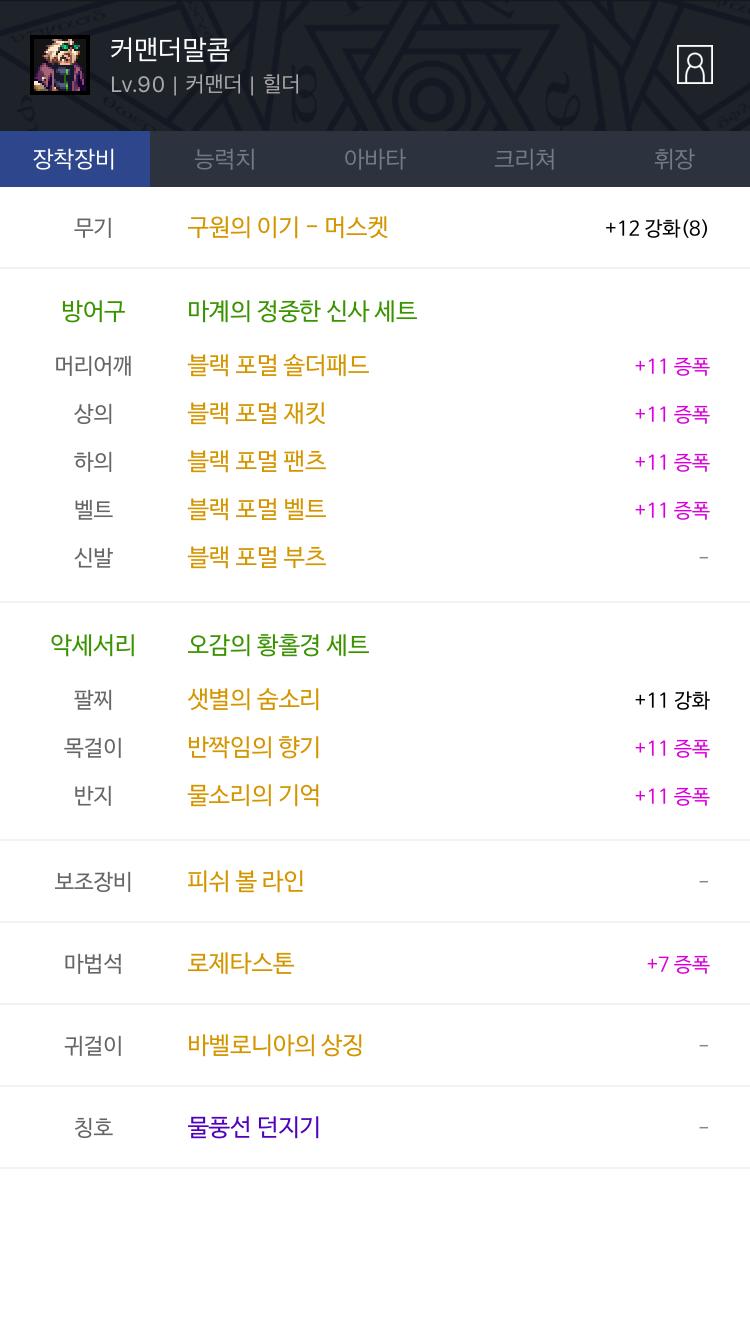Go to the 휘장 tab
The height and width of the screenshot is (1334, 750).
674,159
